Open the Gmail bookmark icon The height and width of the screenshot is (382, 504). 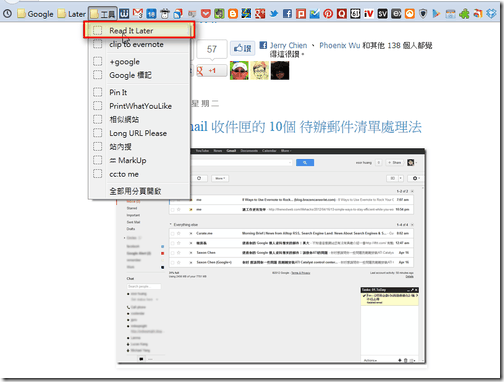[138, 14]
